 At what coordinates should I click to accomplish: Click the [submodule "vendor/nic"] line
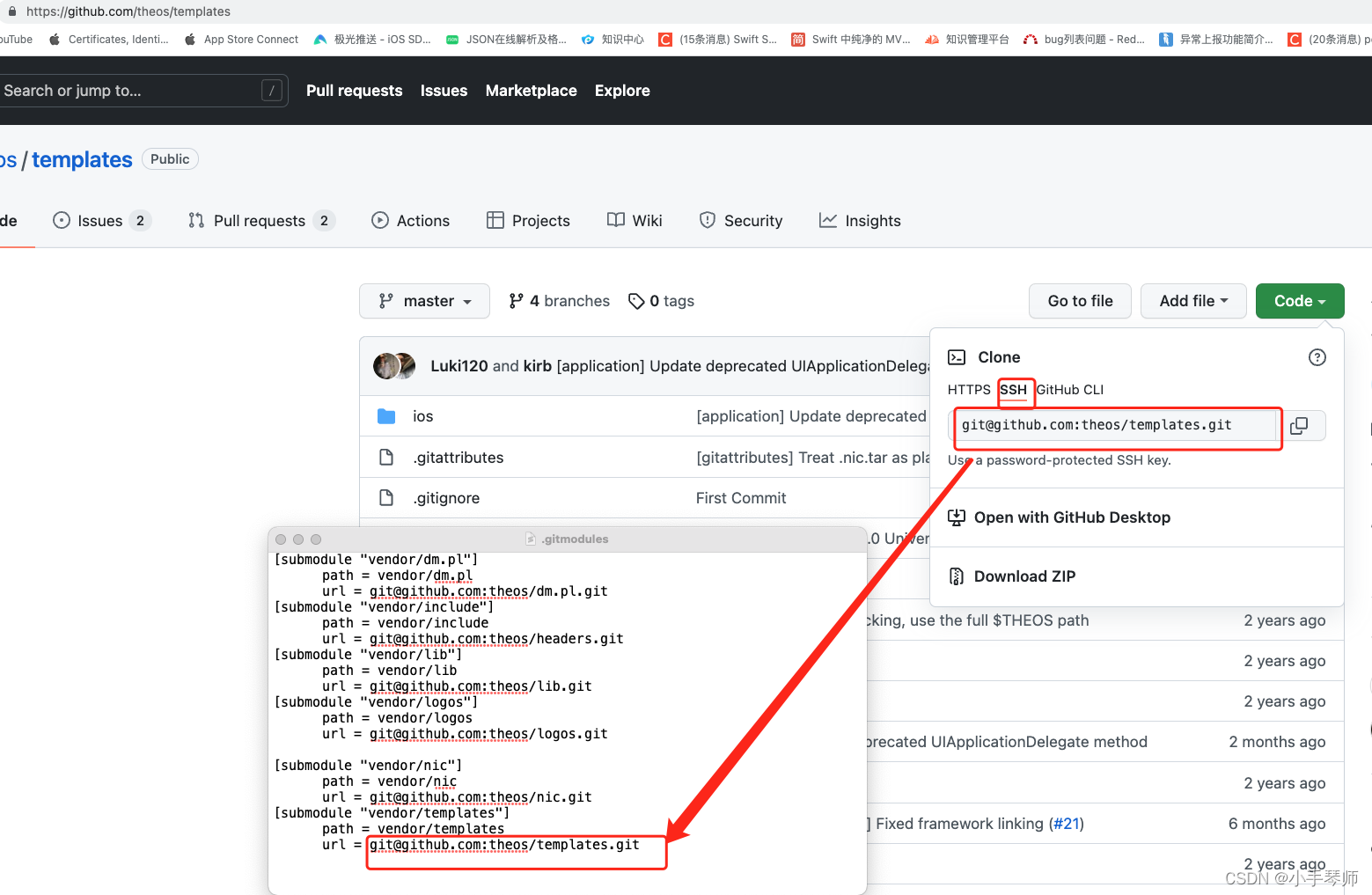pyautogui.click(x=368, y=766)
